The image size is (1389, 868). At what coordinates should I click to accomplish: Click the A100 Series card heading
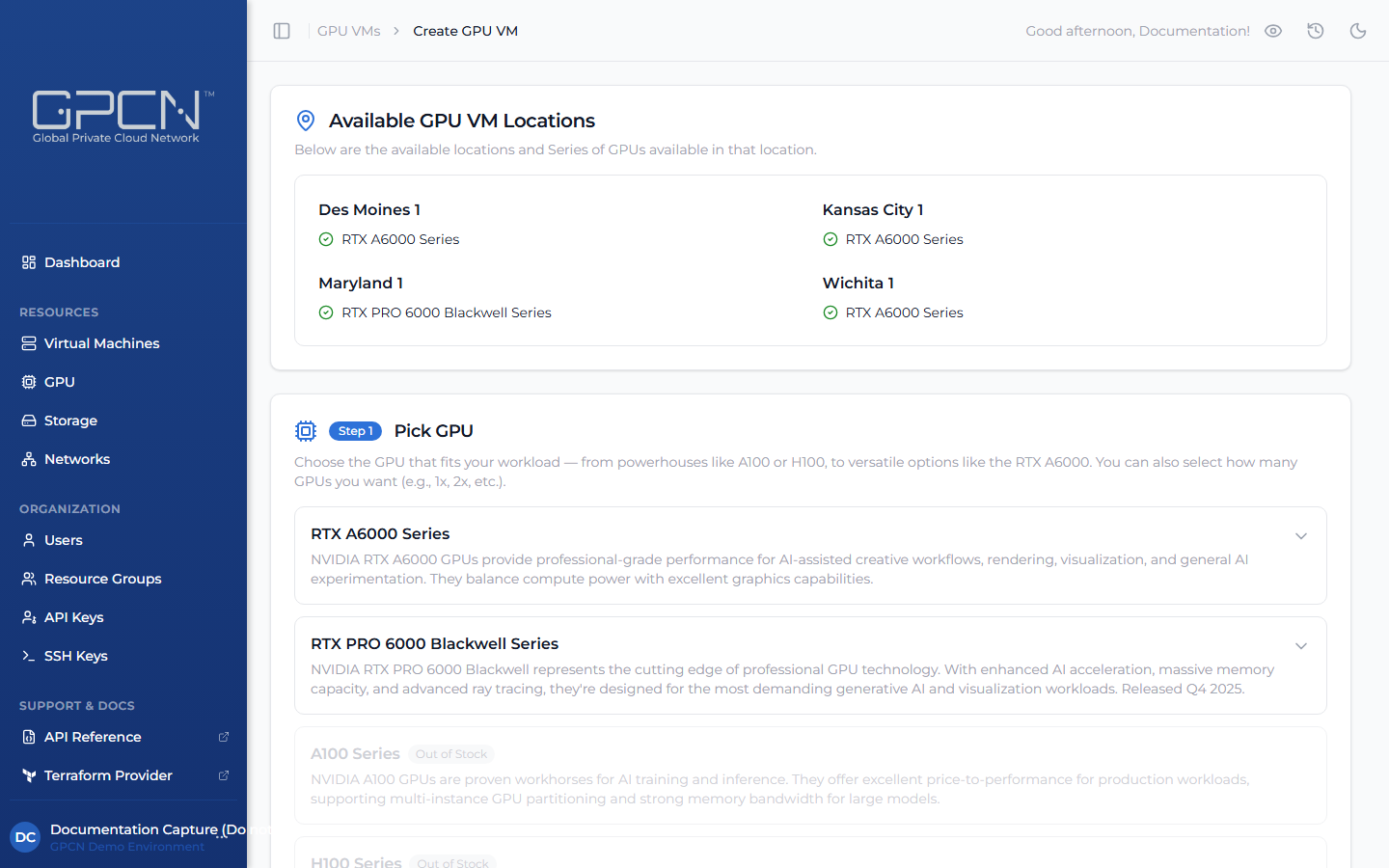[355, 753]
